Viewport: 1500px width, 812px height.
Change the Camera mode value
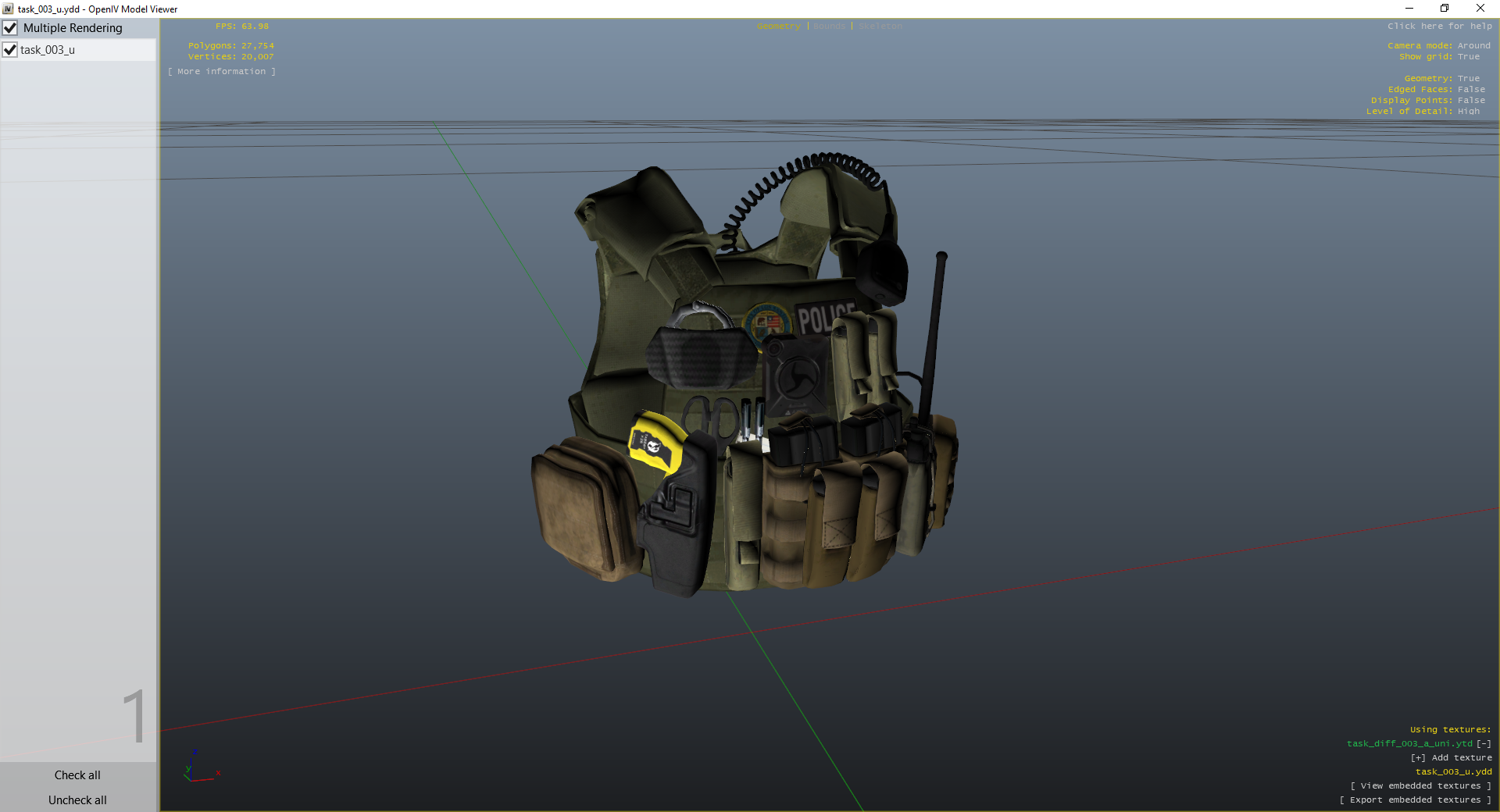[x=1473, y=46]
